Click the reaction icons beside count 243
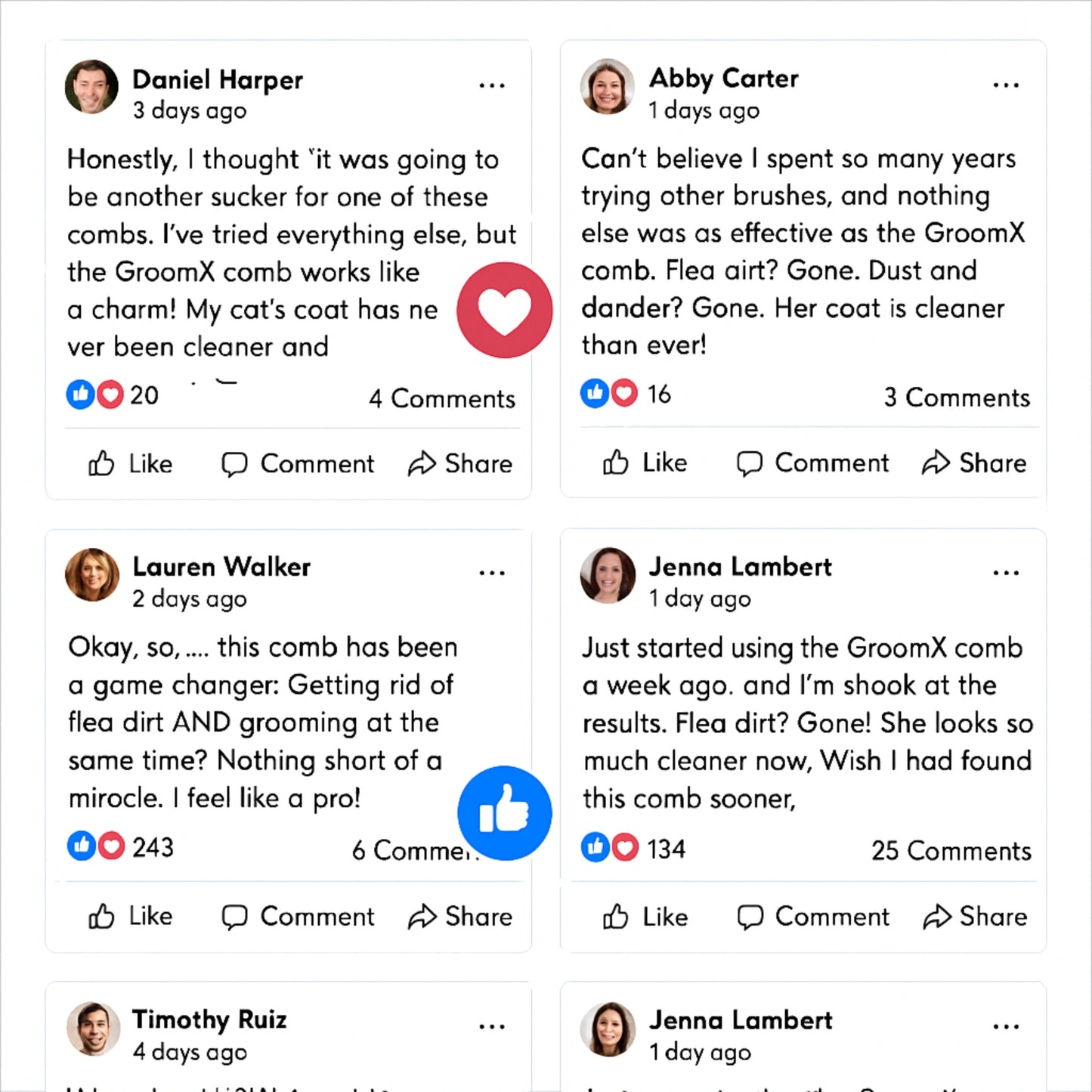Screen dimensions: 1092x1092 (96, 846)
